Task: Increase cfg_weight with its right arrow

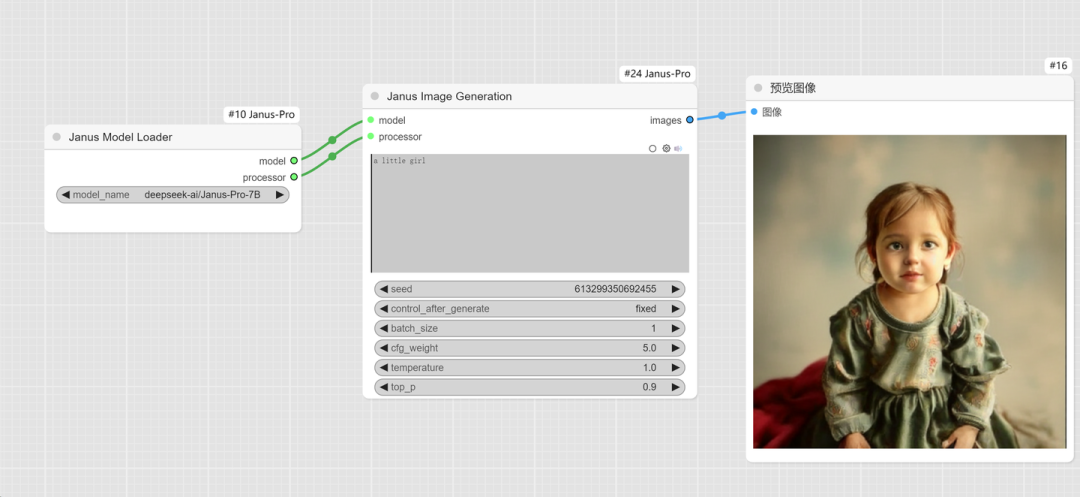Action: point(676,348)
